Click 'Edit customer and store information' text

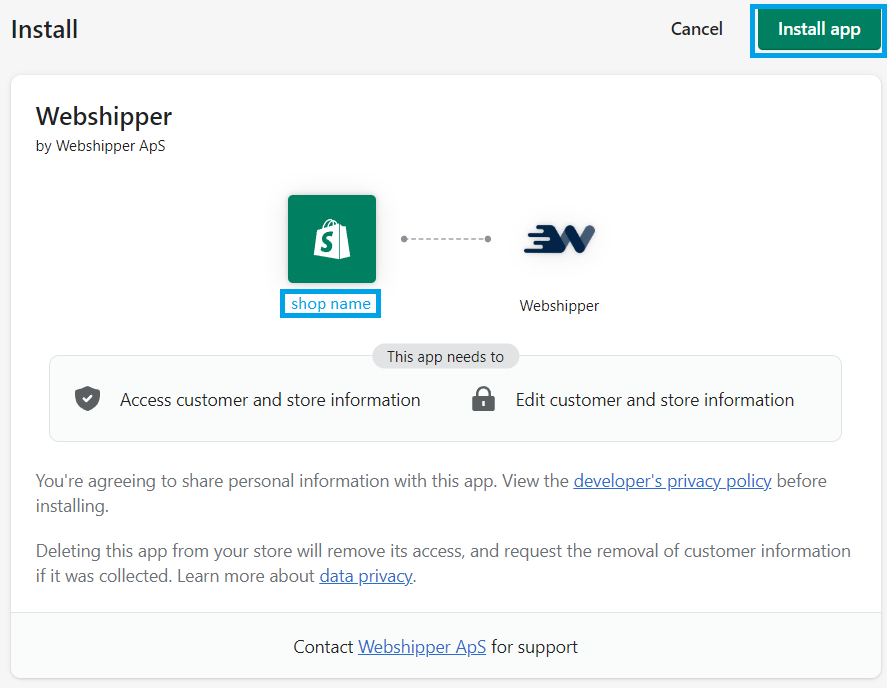[x=655, y=400]
